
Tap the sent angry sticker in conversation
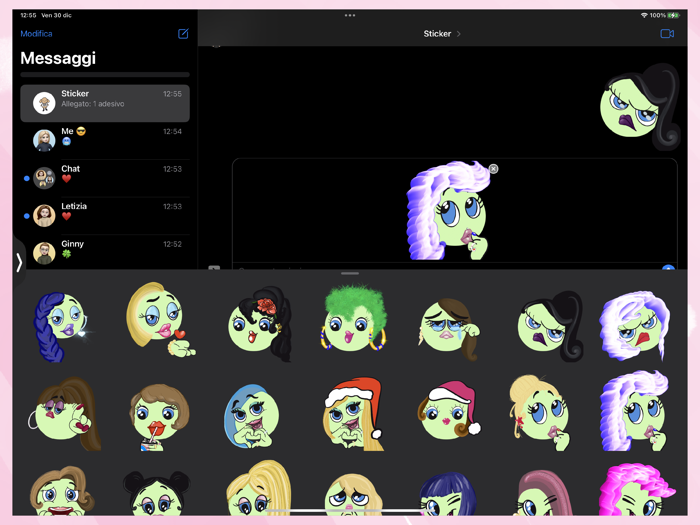[x=639, y=106]
